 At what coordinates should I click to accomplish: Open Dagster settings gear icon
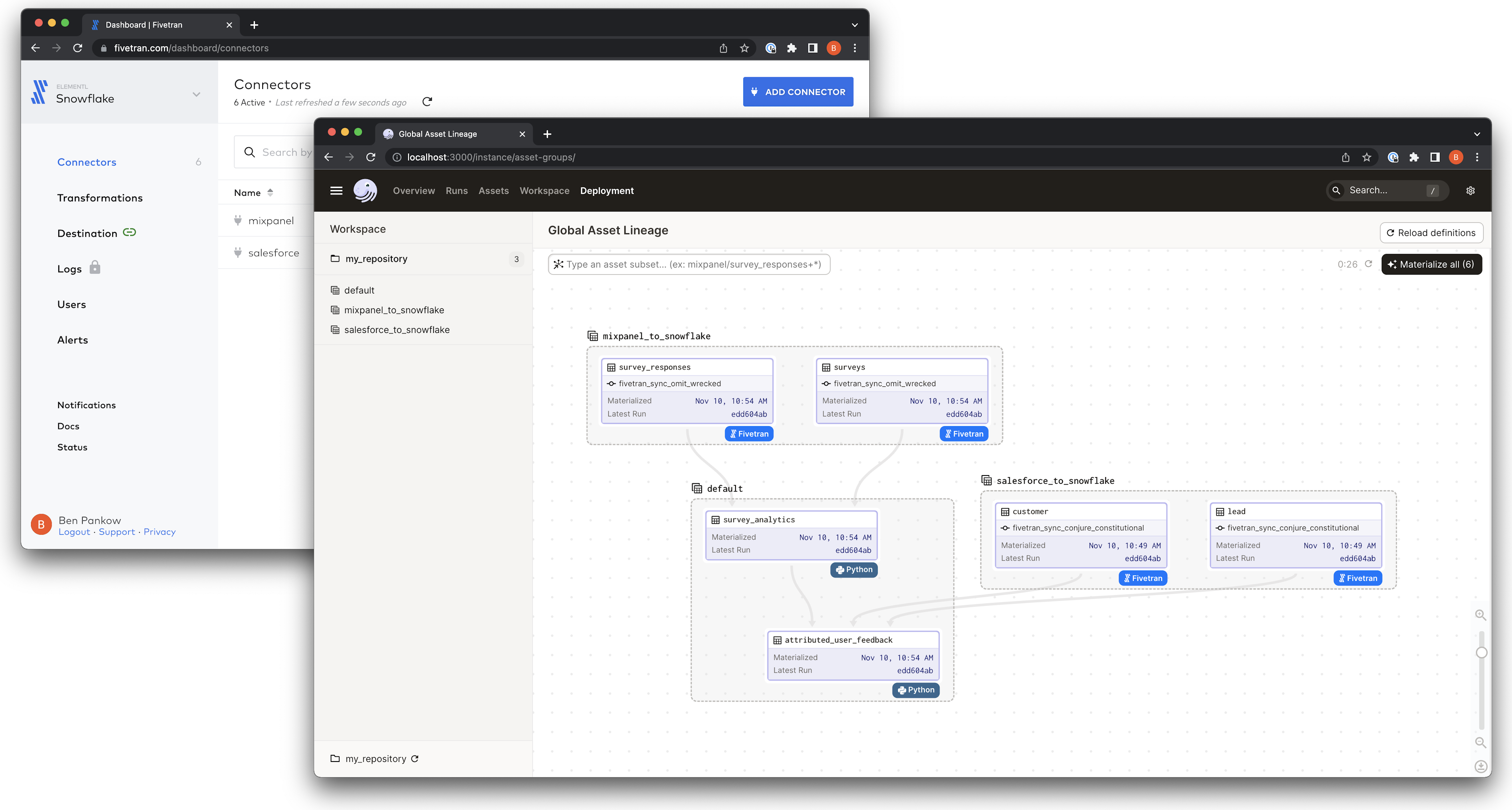point(1470,190)
